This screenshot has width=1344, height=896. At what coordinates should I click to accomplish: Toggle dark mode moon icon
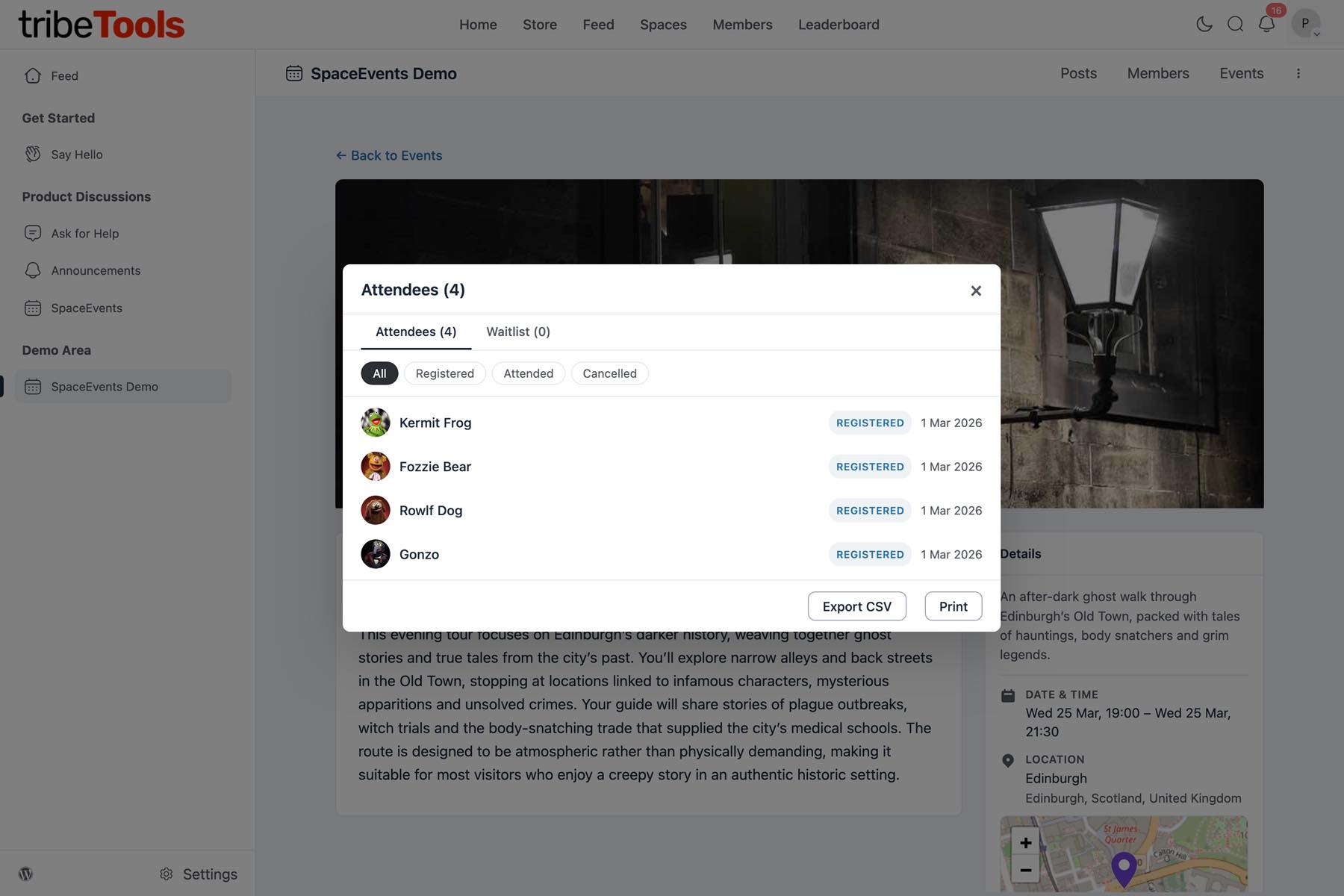(1204, 24)
